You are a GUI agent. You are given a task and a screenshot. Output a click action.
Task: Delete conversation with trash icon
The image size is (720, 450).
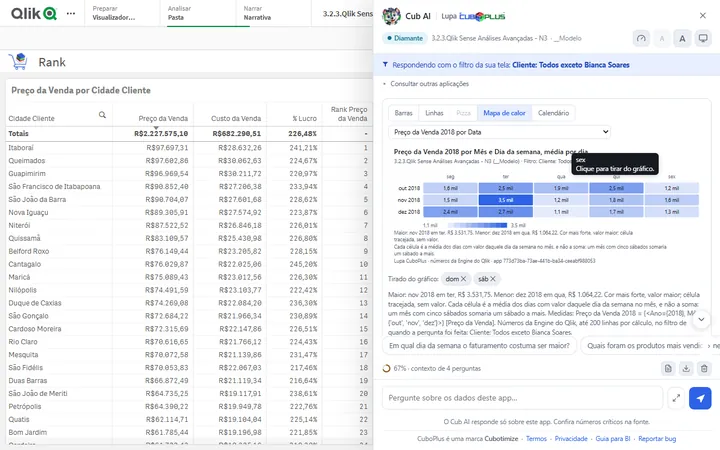pyautogui.click(x=704, y=368)
